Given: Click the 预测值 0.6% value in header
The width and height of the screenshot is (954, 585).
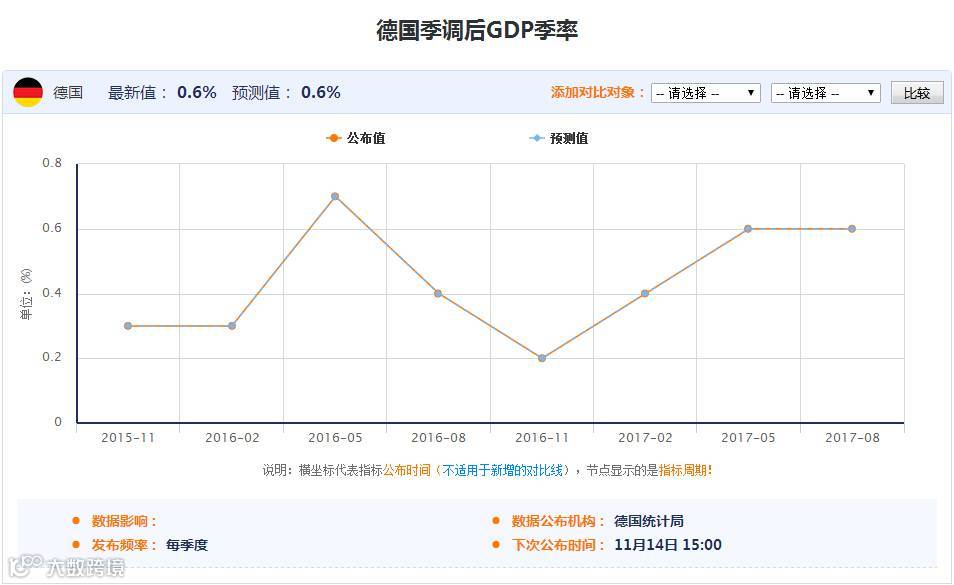Looking at the screenshot, I should 321,92.
